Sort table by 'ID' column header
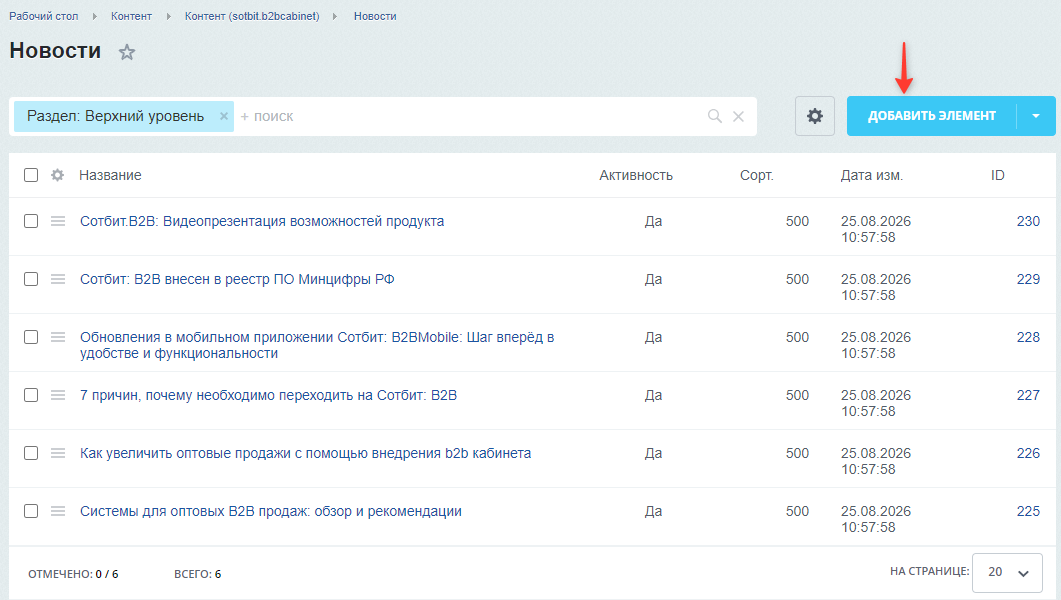 (x=997, y=175)
